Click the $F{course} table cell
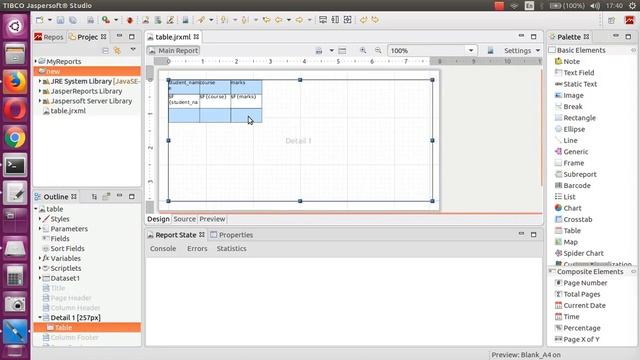The width and height of the screenshot is (640, 360). point(215,101)
